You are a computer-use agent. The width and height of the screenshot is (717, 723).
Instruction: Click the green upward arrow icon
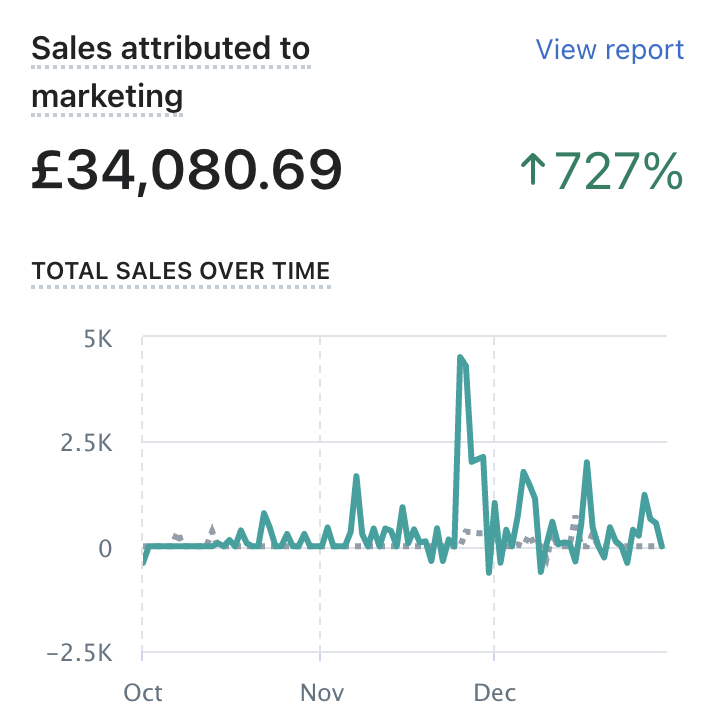click(532, 170)
